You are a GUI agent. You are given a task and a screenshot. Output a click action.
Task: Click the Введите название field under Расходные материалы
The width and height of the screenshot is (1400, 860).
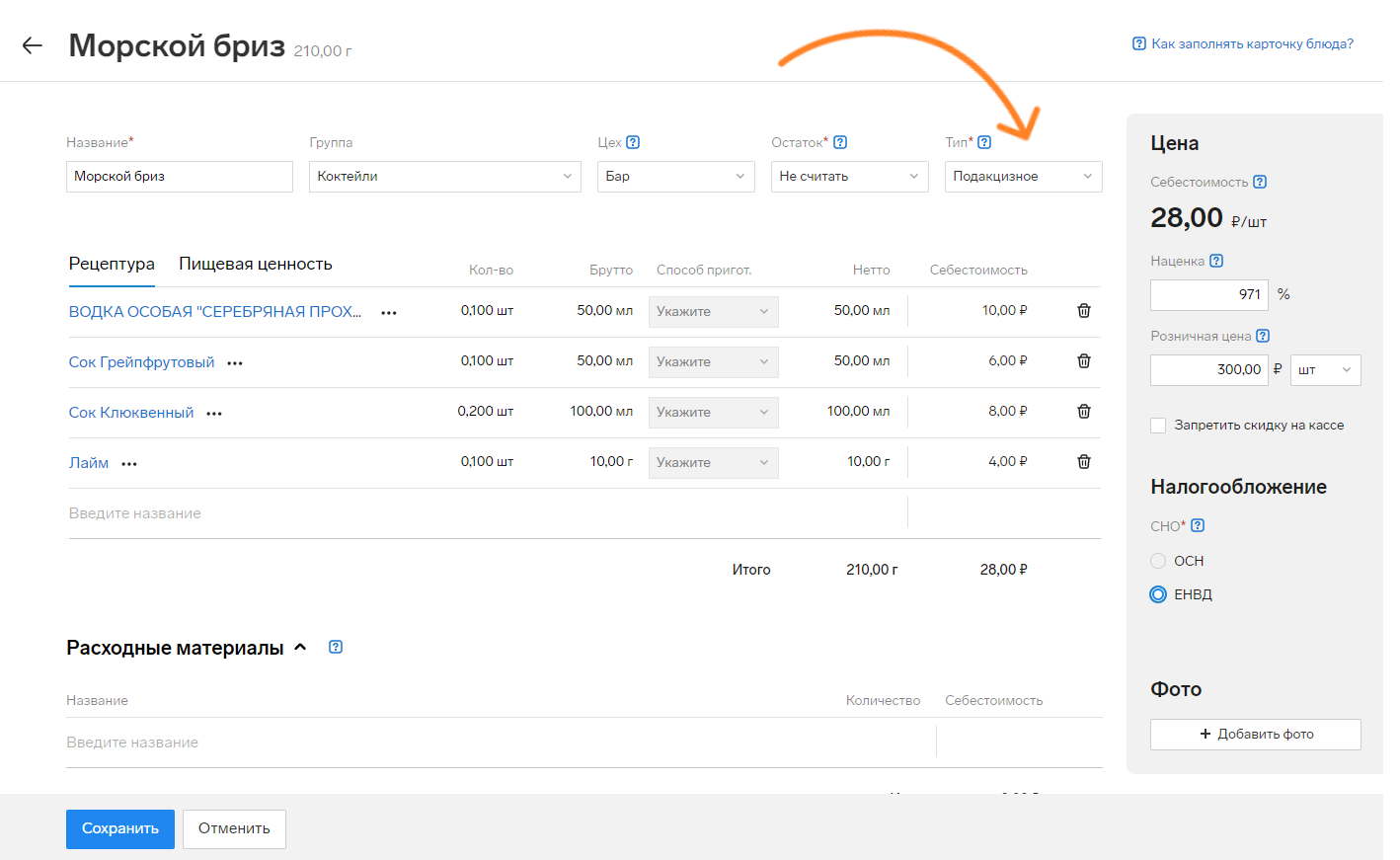coord(501,743)
